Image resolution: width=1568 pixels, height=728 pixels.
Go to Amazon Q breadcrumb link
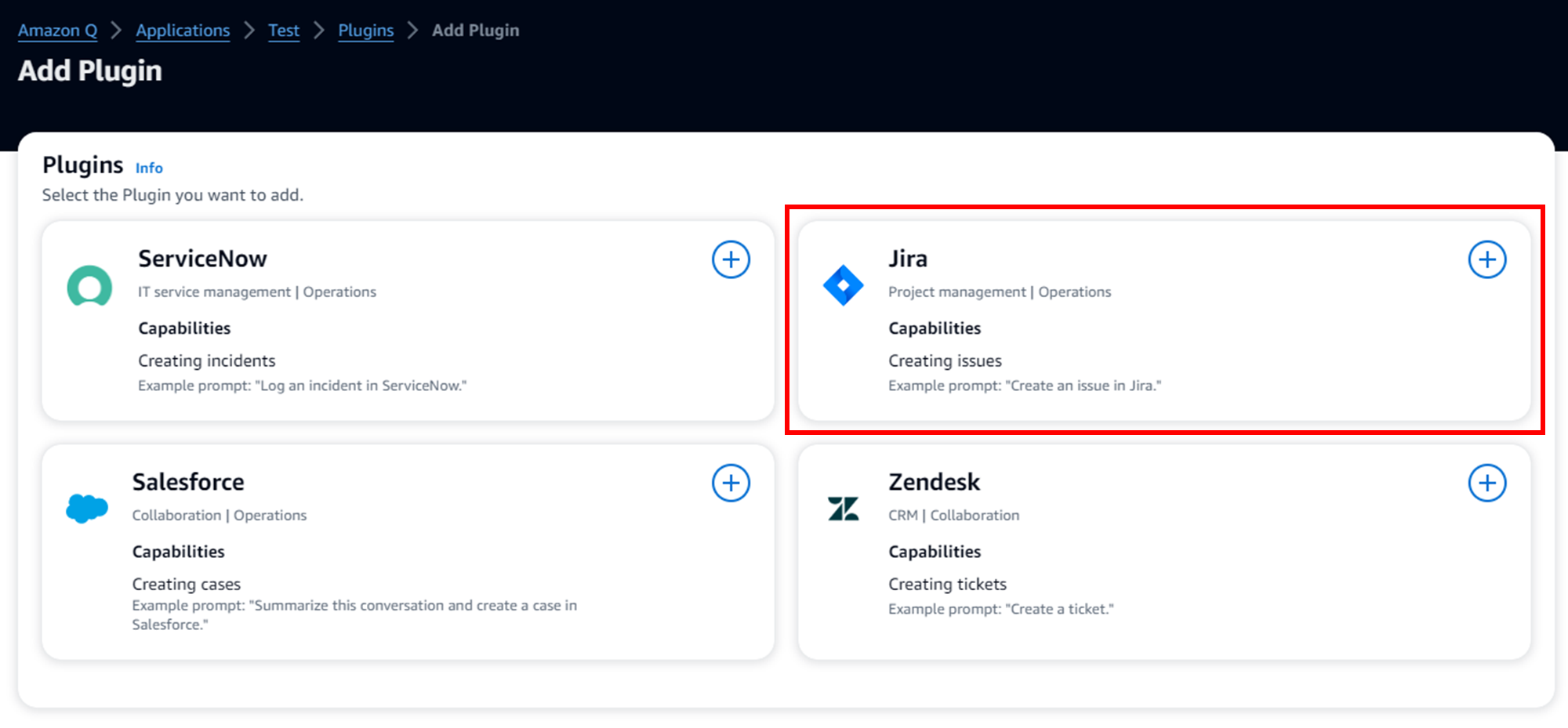click(x=58, y=31)
